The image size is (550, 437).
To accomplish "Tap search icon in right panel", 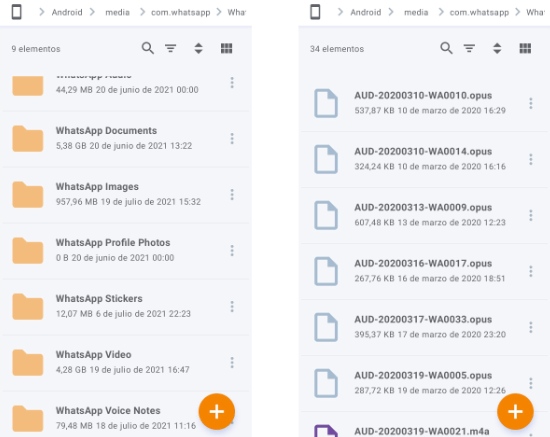I will coord(446,48).
